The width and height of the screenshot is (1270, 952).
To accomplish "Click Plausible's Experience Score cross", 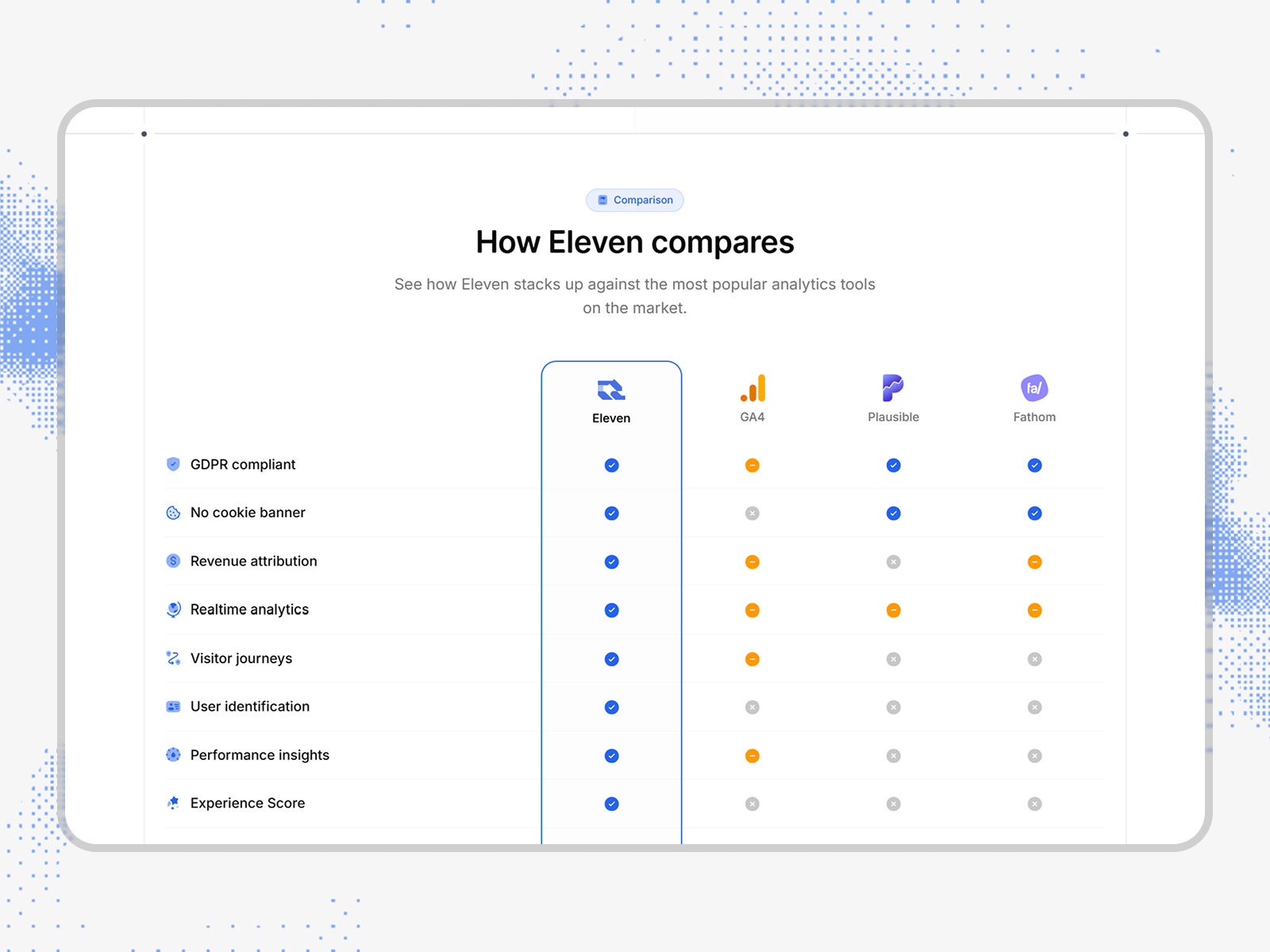I will [894, 804].
